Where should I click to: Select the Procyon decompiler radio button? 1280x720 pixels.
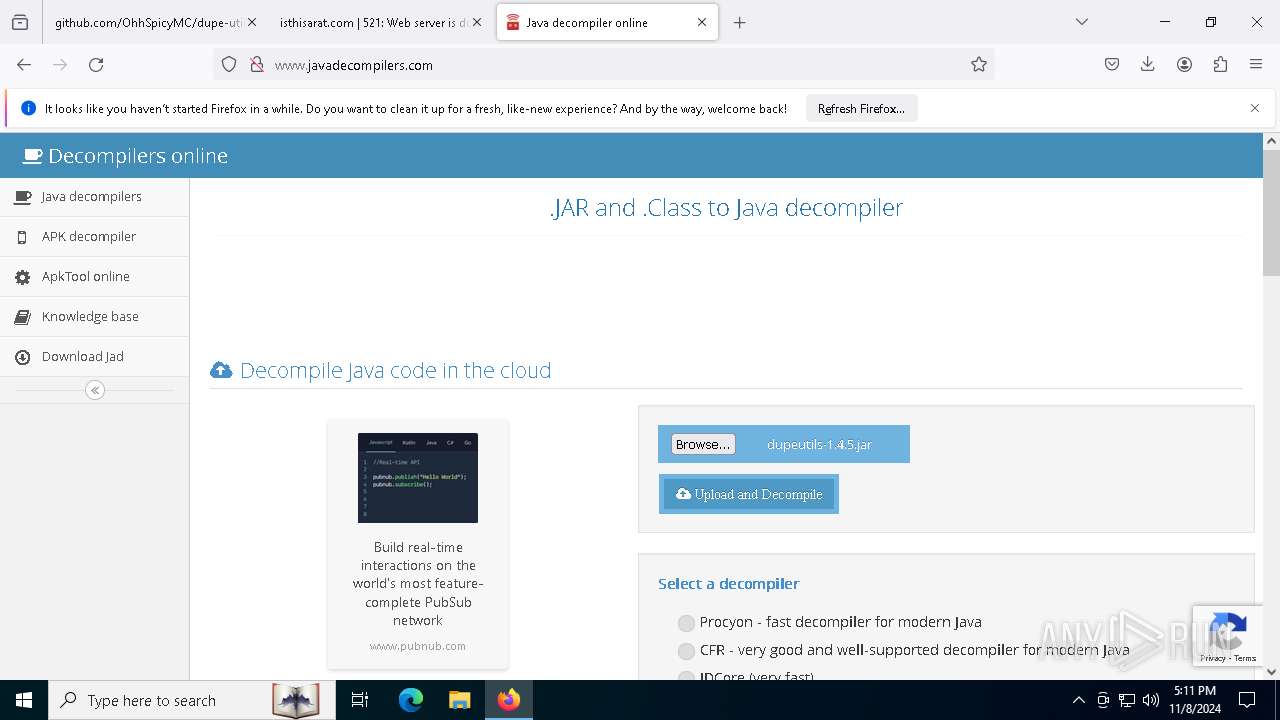point(686,623)
